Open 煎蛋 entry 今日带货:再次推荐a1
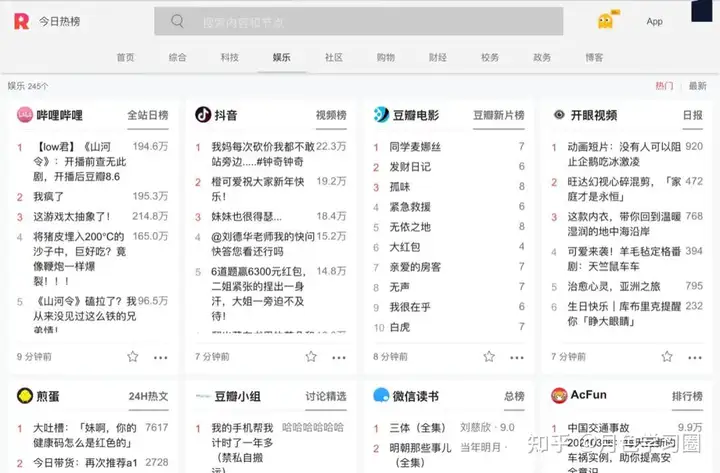This screenshot has width=720, height=473. click(85, 463)
